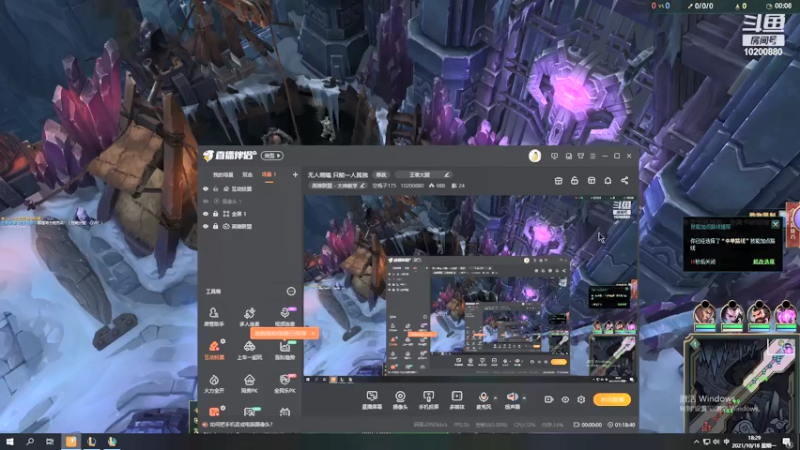Screen dimensions: 800x450
Task: Open the gift box tool in toolbox
Action: pyautogui.click(x=285, y=412)
